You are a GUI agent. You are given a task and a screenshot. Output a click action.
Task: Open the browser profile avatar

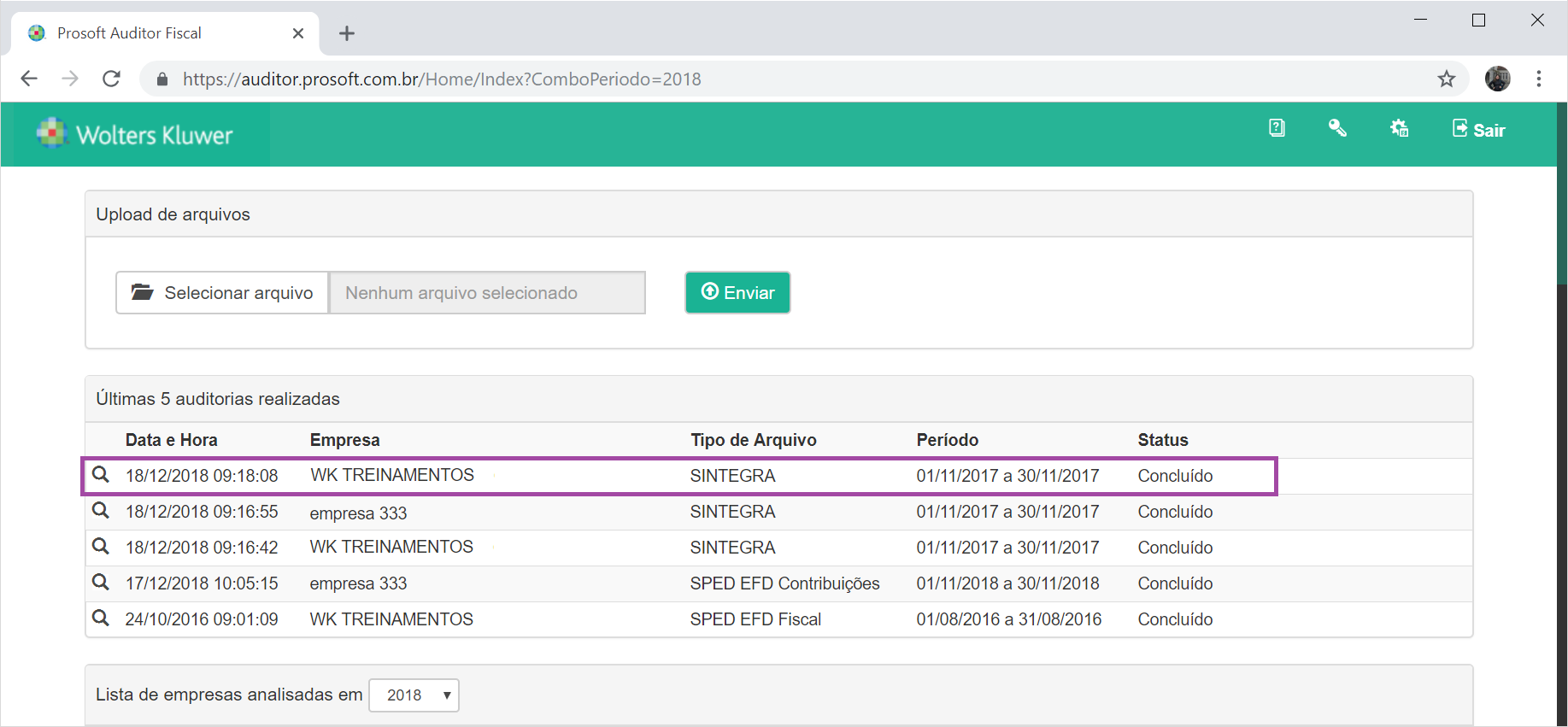point(1498,79)
